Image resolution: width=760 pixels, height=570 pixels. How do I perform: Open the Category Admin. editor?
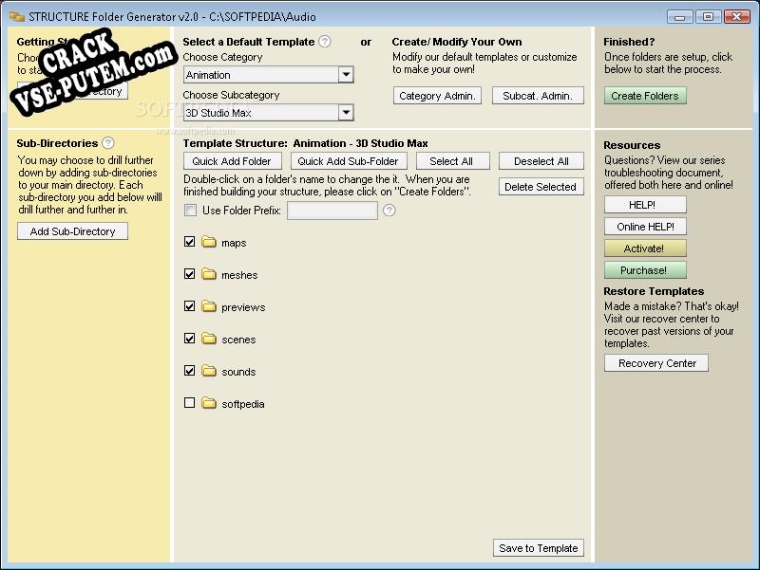click(437, 96)
